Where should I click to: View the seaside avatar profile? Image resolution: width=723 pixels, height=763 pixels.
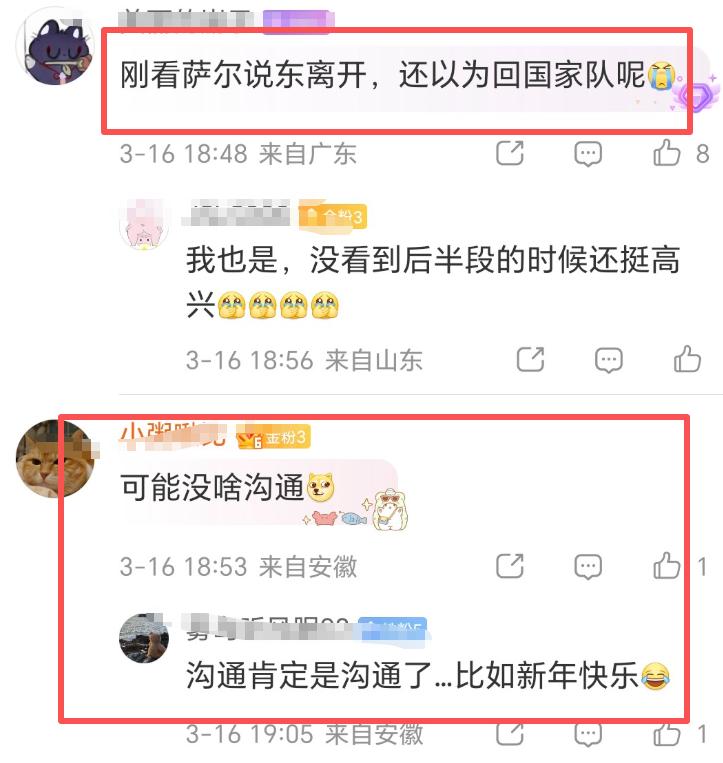pyautogui.click(x=144, y=638)
